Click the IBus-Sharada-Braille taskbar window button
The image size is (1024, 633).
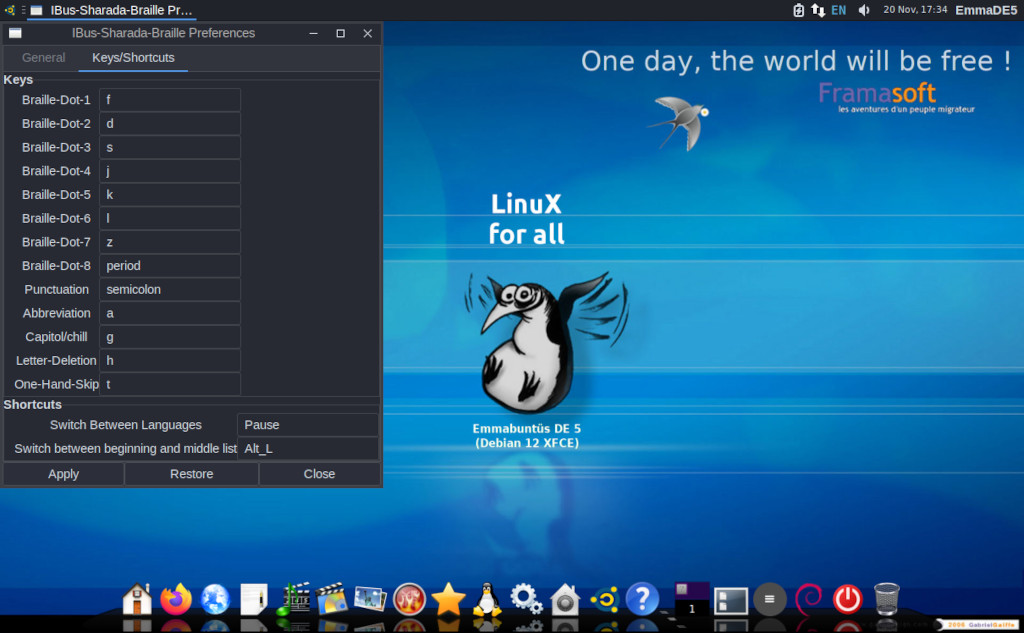[111, 10]
